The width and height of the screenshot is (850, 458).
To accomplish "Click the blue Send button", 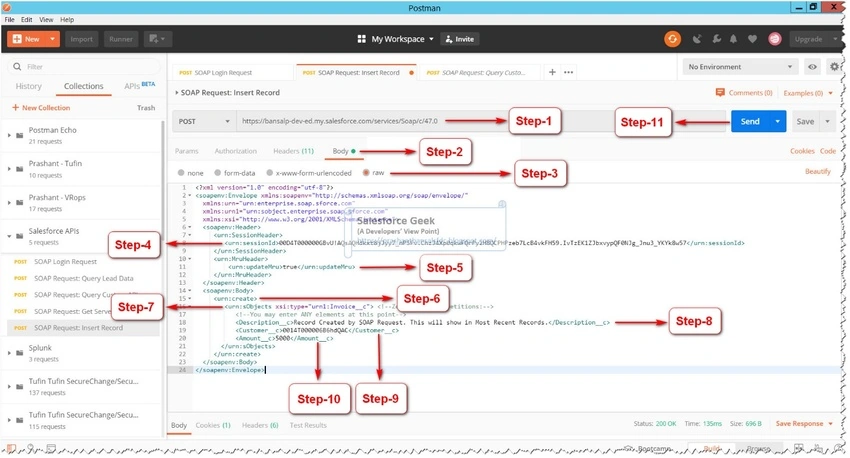I will pos(750,121).
